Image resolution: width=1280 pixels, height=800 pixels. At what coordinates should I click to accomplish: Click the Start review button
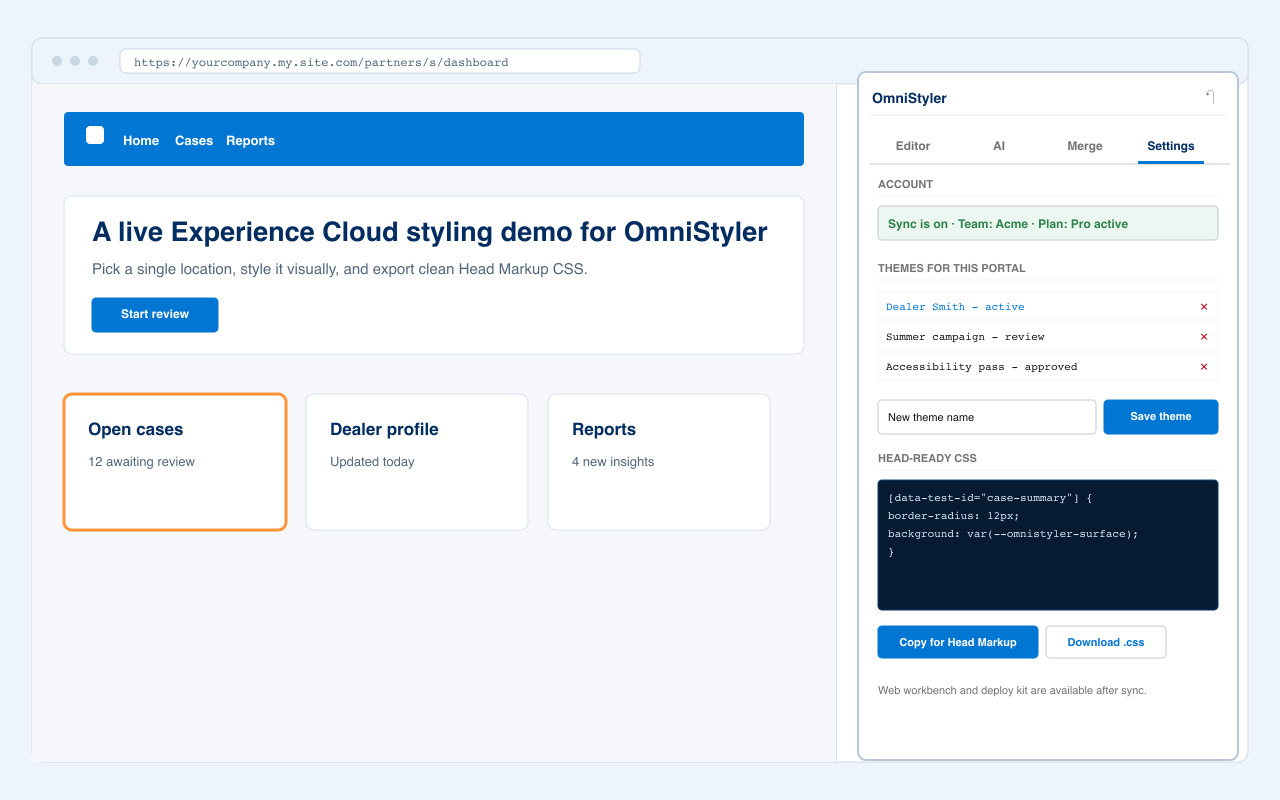tap(155, 314)
